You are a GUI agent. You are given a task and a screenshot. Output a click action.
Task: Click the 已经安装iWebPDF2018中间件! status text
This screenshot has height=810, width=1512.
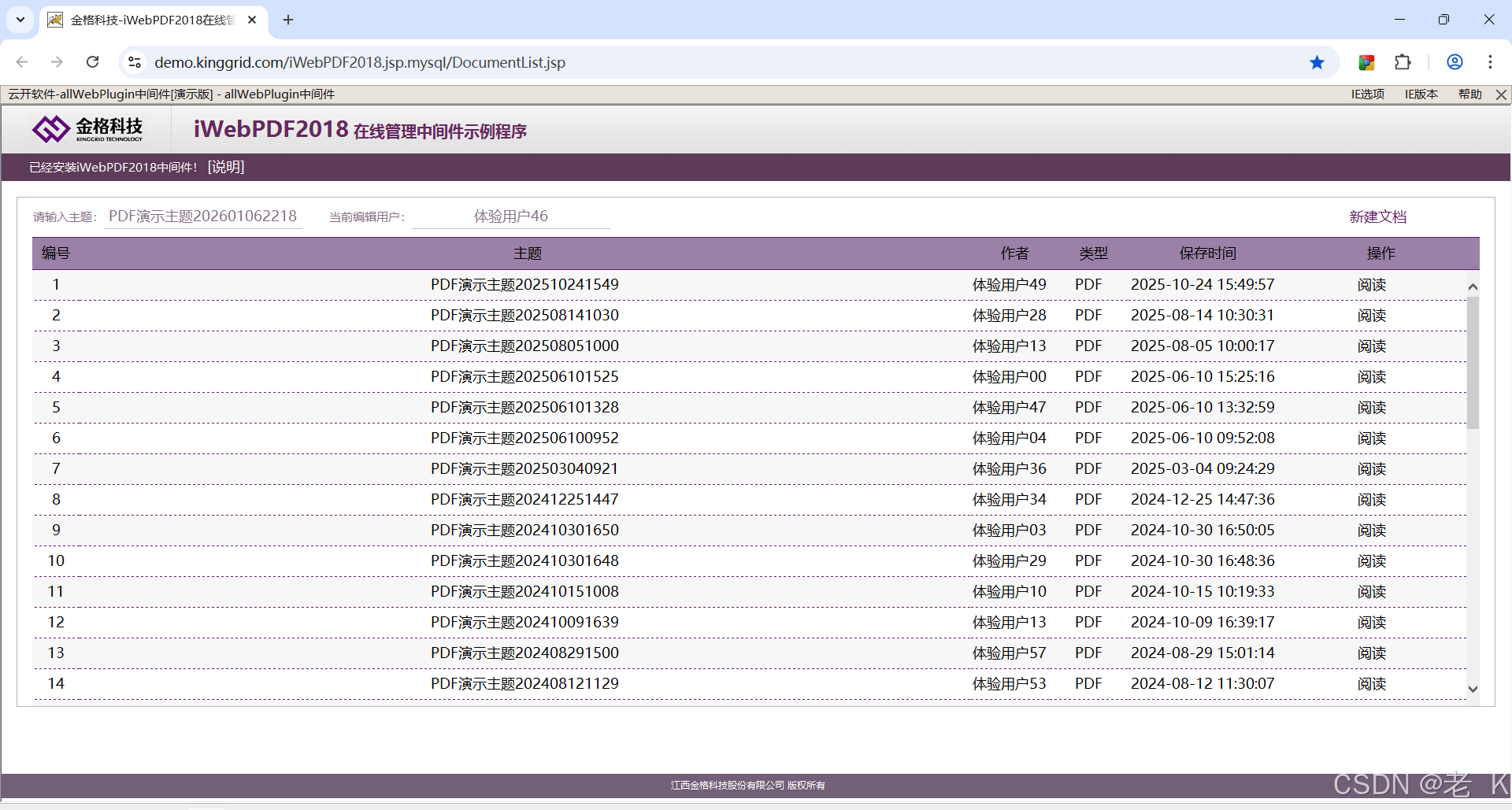pyautogui.click(x=113, y=167)
